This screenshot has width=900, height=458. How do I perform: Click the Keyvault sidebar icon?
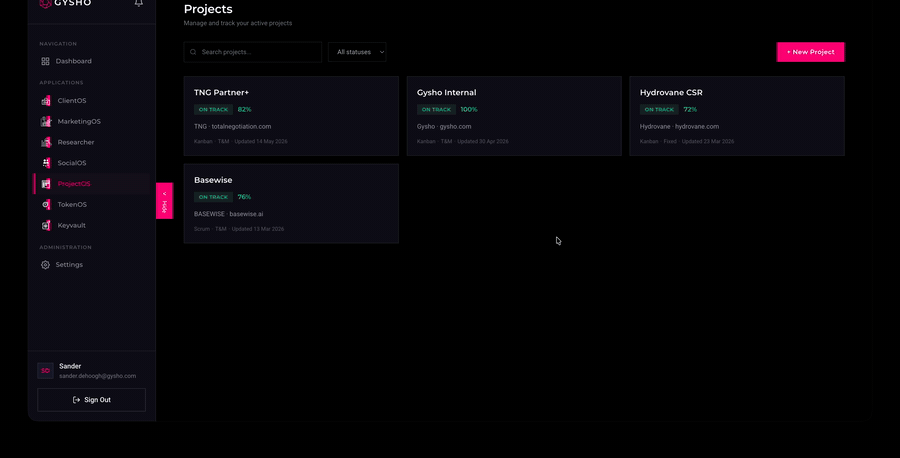(46, 226)
